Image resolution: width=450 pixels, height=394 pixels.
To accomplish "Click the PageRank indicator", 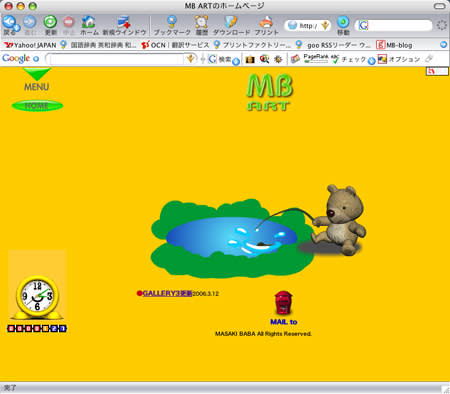I will click(316, 59).
